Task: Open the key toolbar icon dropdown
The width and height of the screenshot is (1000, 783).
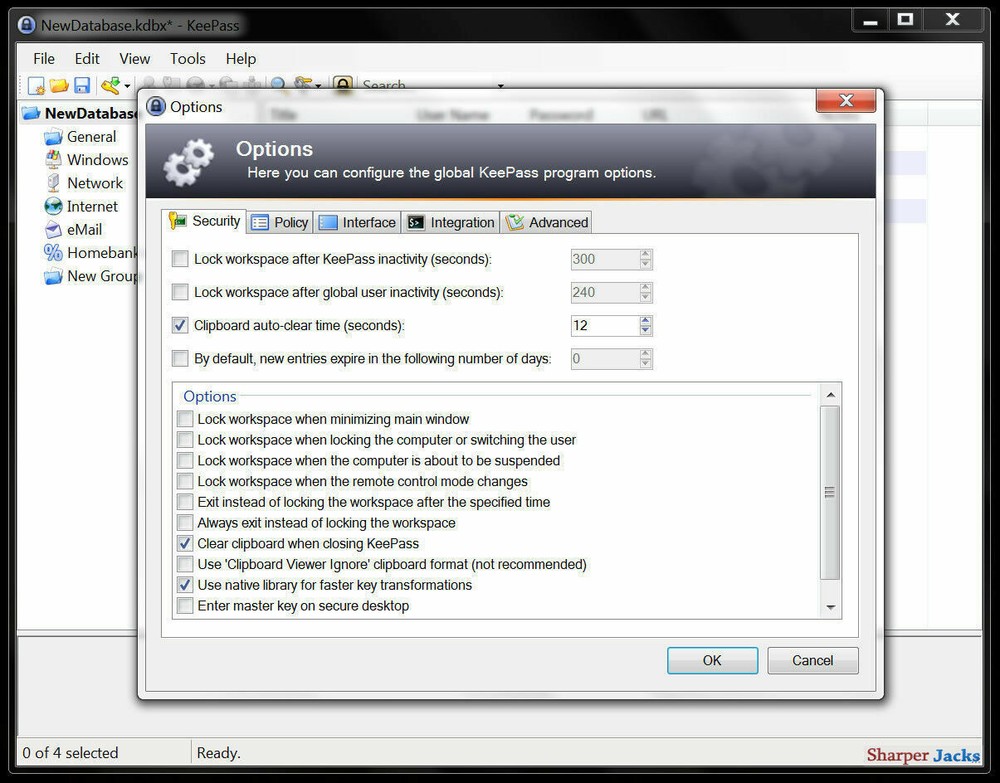Action: pos(126,84)
